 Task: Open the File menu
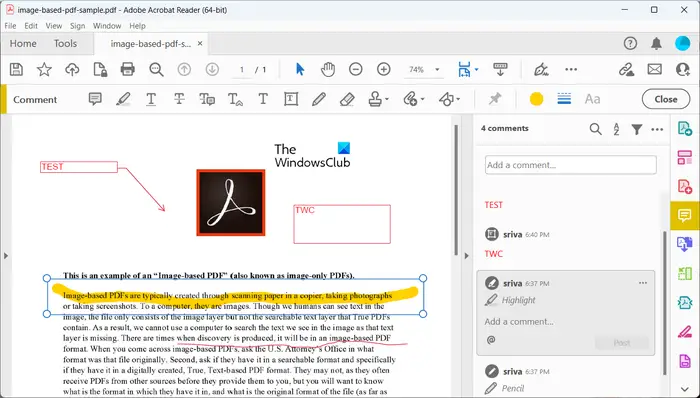coord(10,26)
